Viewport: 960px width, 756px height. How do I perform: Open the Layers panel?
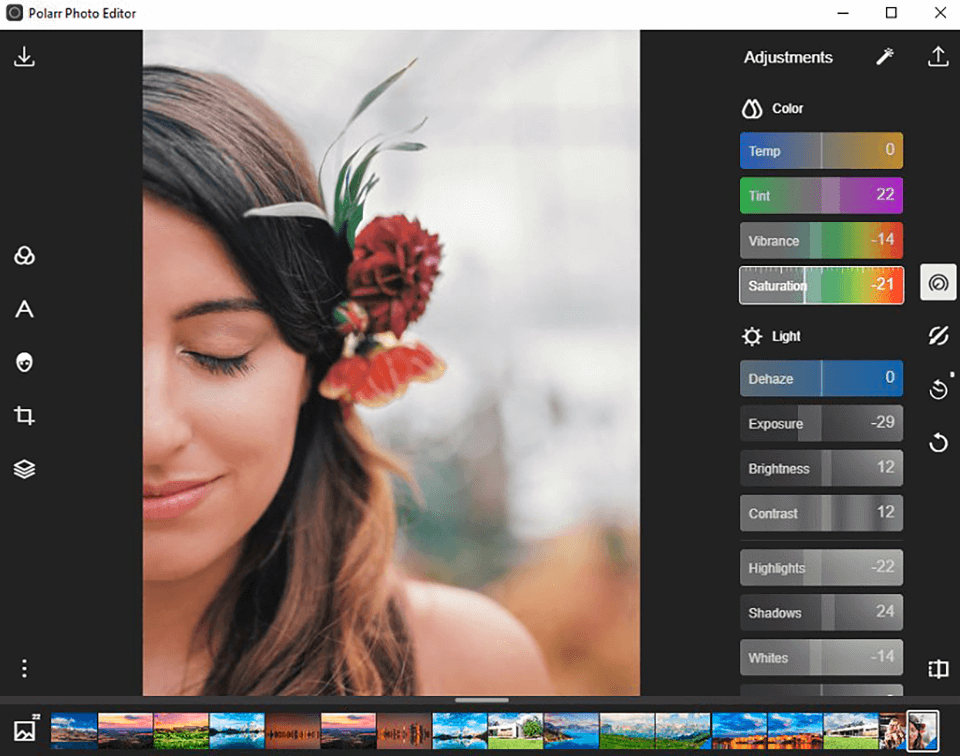click(24, 468)
